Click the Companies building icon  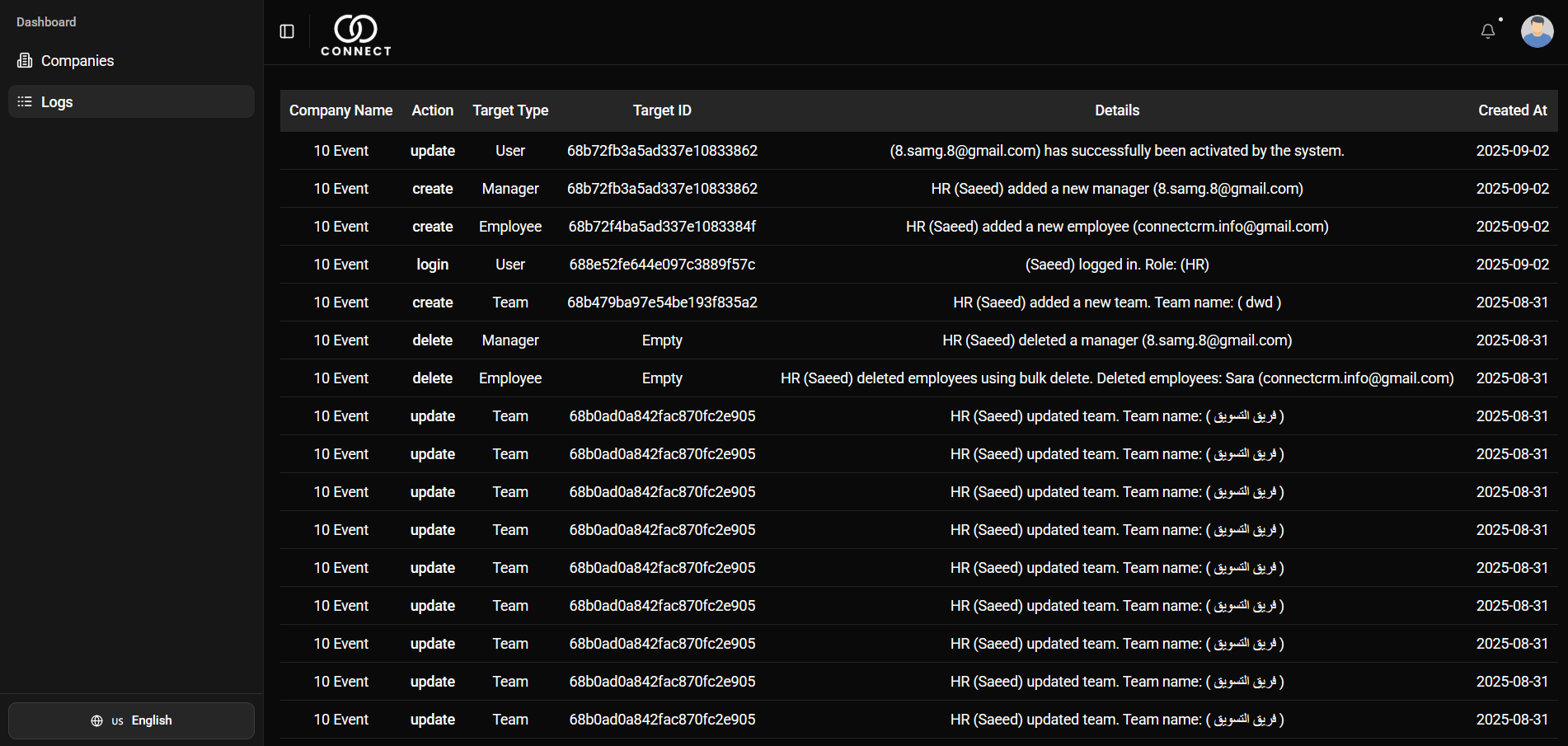(x=25, y=61)
